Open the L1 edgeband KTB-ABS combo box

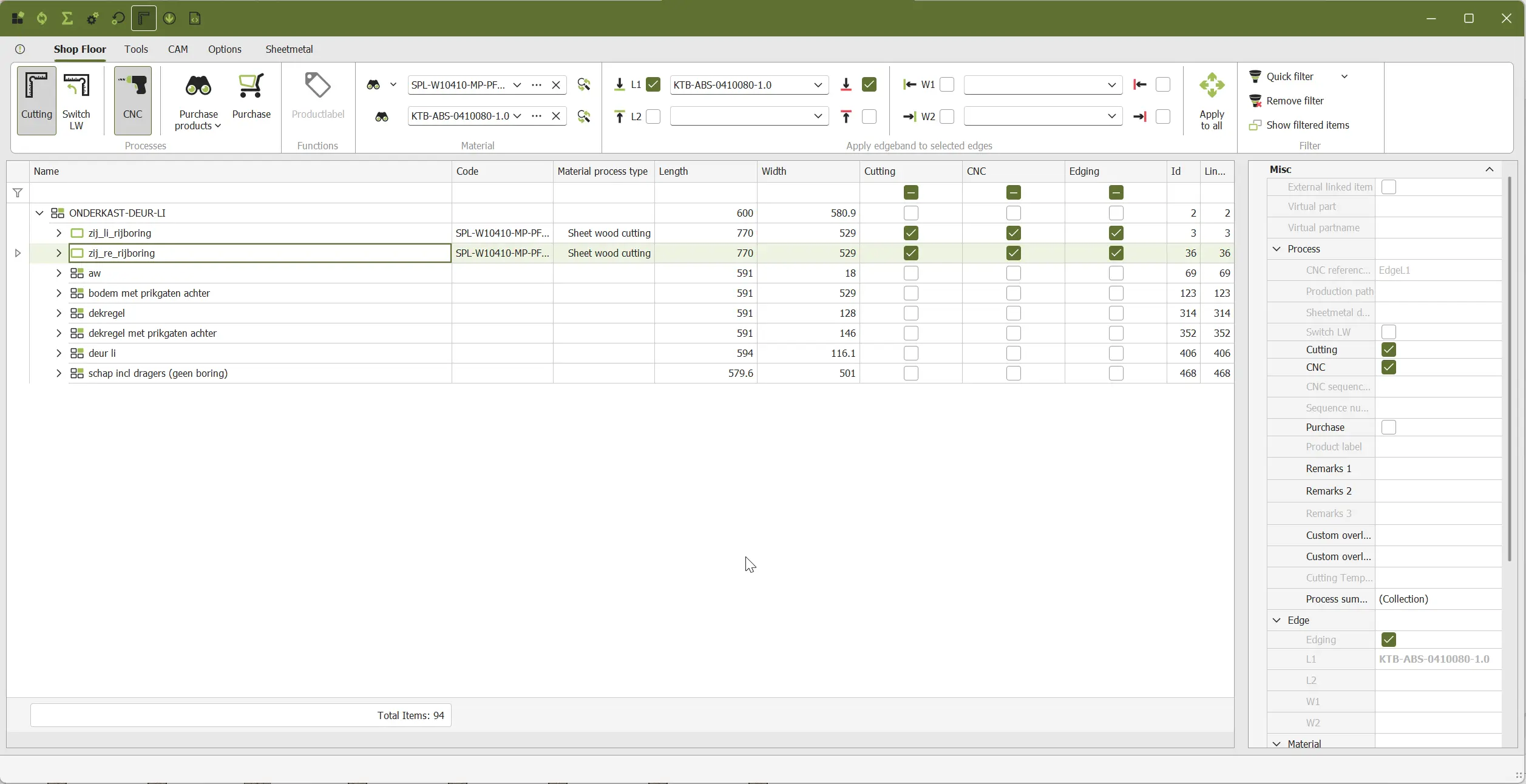818,84
